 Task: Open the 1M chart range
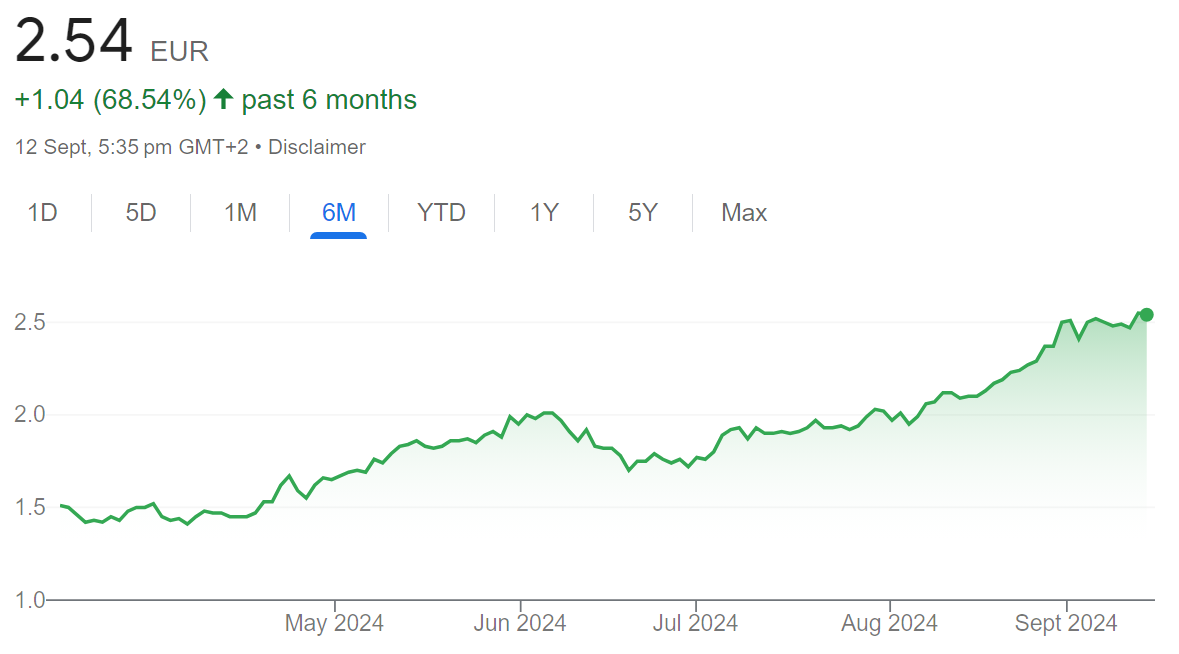241,213
